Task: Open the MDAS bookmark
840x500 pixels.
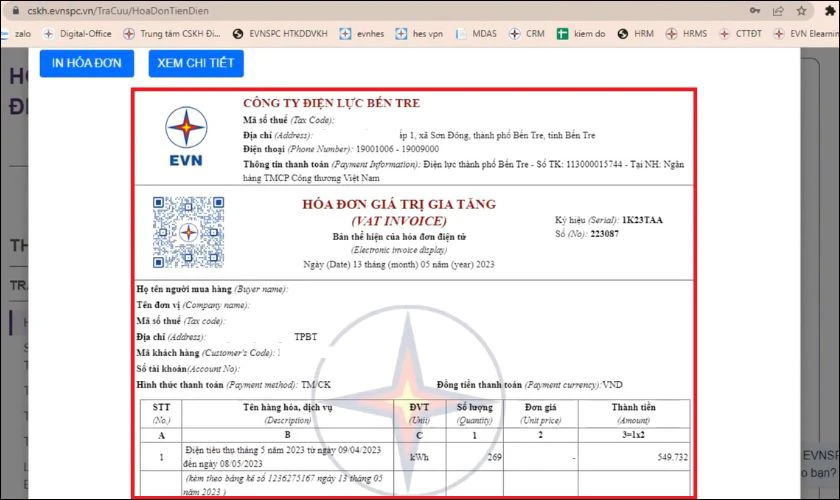Action: pyautogui.click(x=476, y=34)
